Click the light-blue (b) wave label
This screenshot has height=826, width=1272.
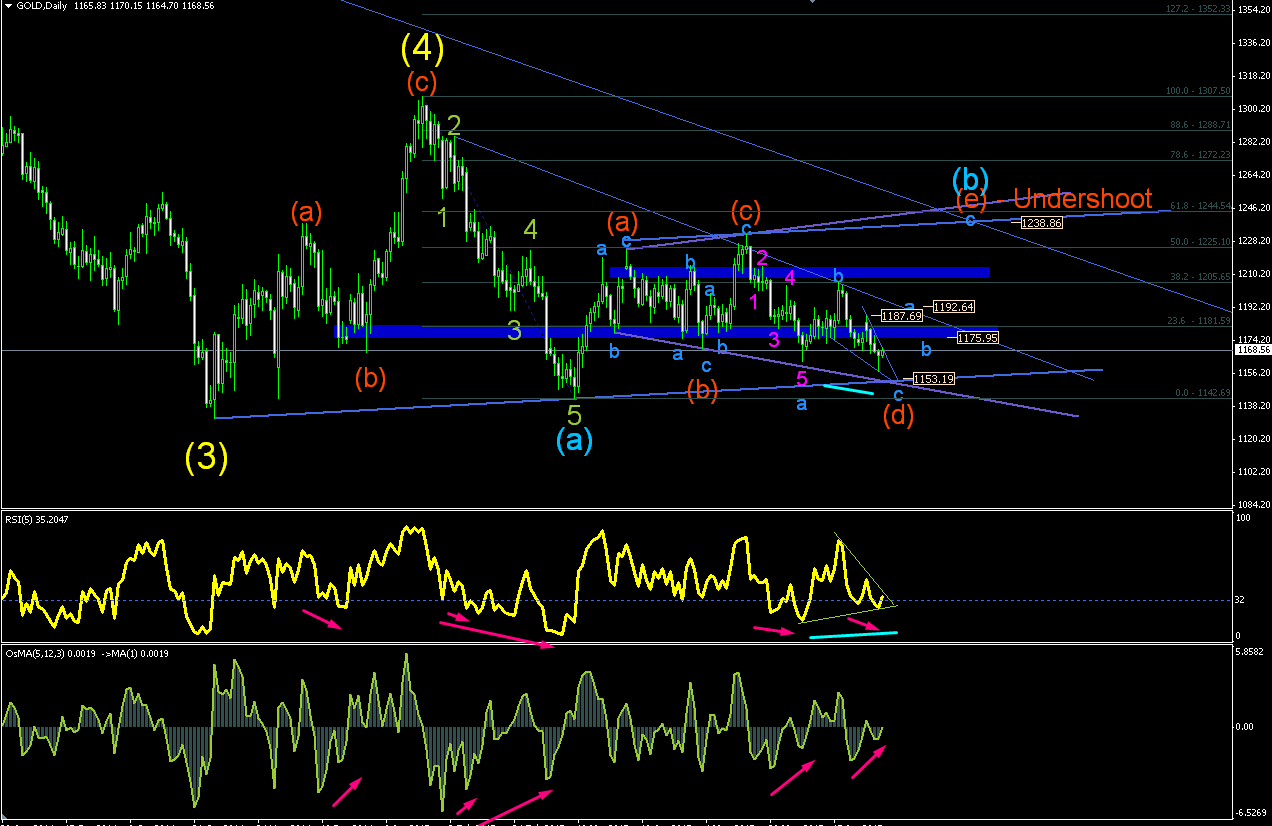[x=970, y=178]
